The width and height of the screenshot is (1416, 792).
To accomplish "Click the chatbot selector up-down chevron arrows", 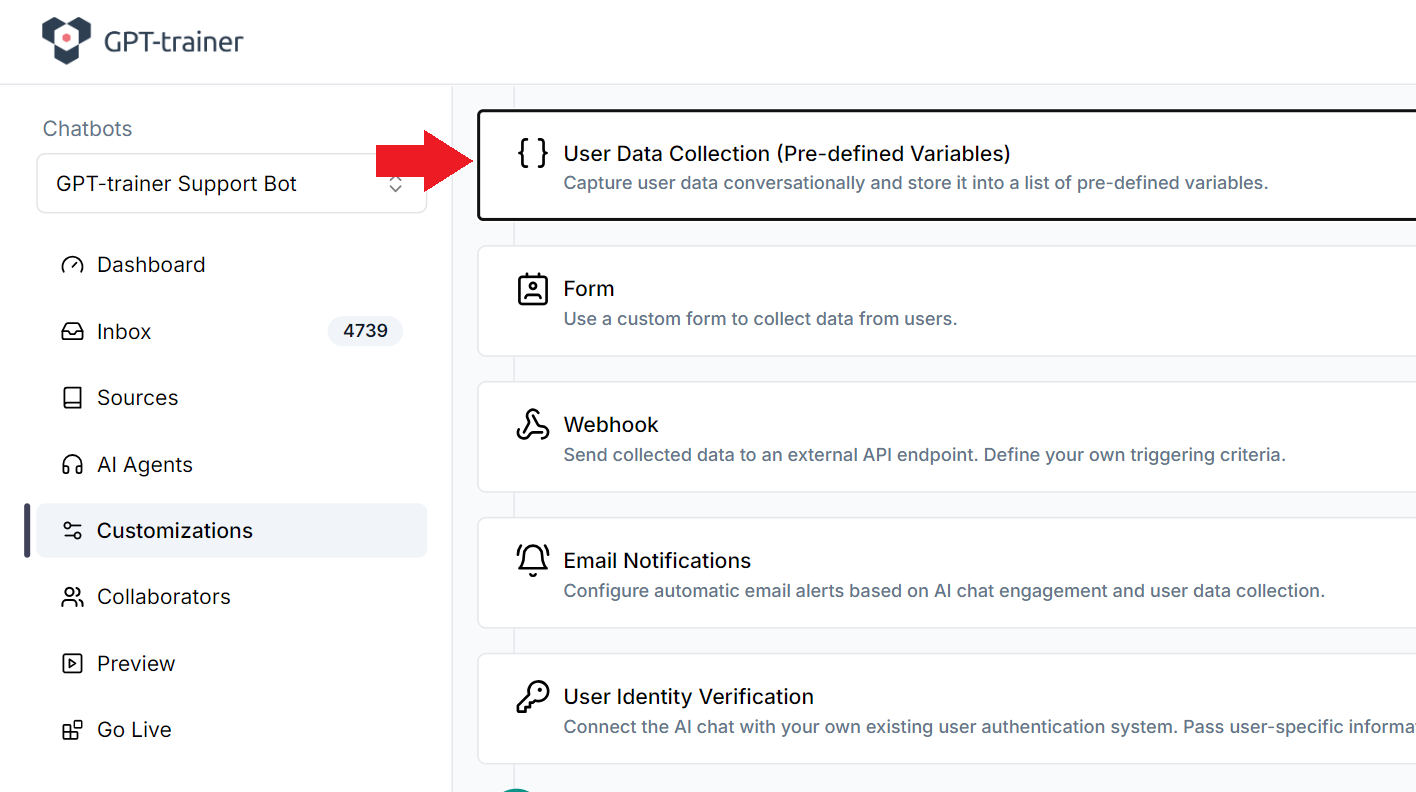I will coord(396,184).
